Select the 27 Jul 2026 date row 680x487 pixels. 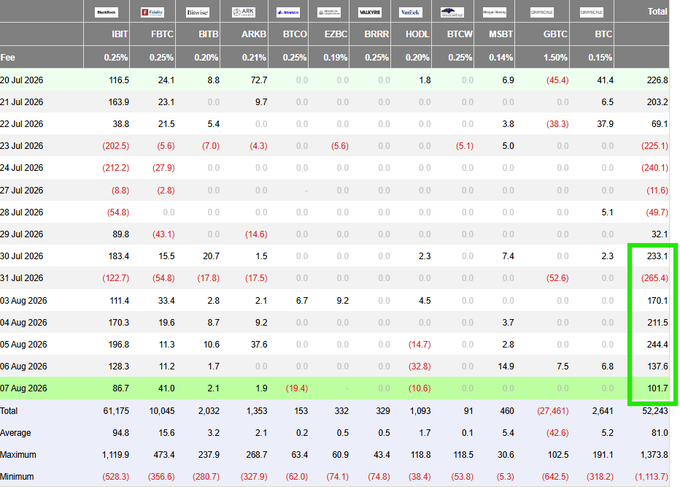[334, 190]
